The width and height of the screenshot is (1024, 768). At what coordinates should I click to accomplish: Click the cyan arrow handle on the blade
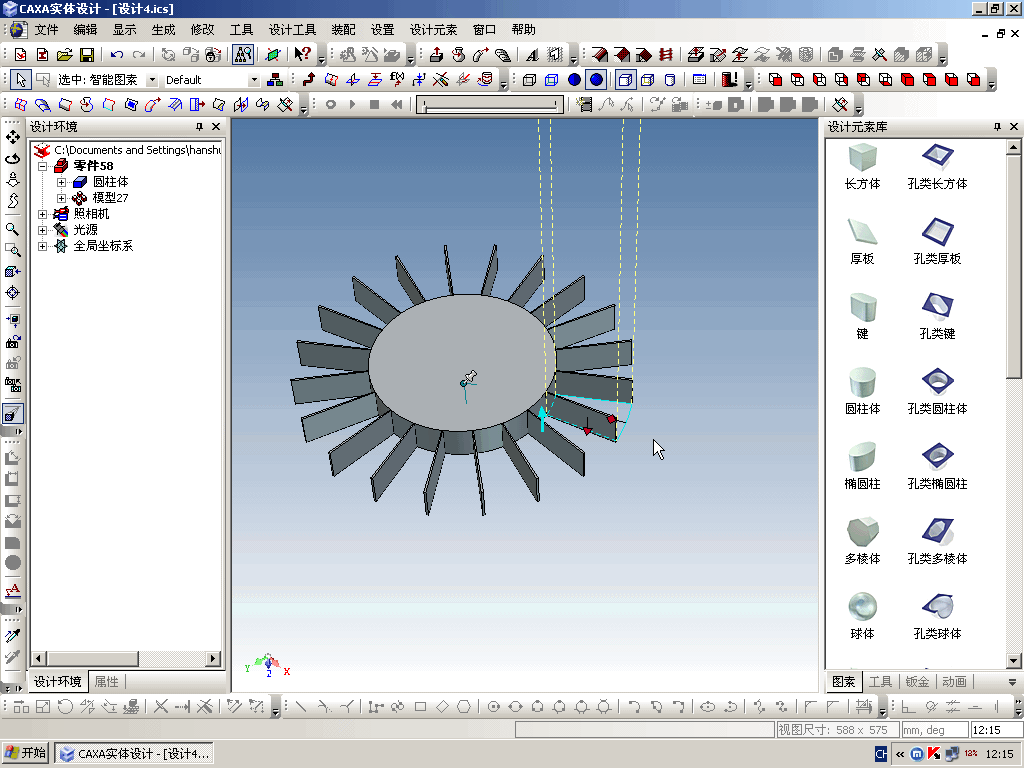tap(542, 418)
